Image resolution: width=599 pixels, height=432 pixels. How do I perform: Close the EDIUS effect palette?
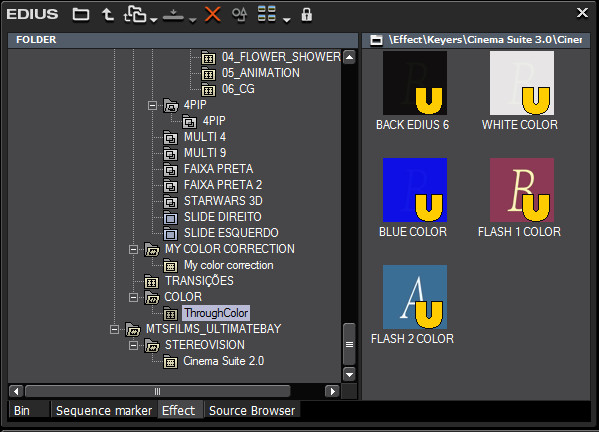pos(582,13)
